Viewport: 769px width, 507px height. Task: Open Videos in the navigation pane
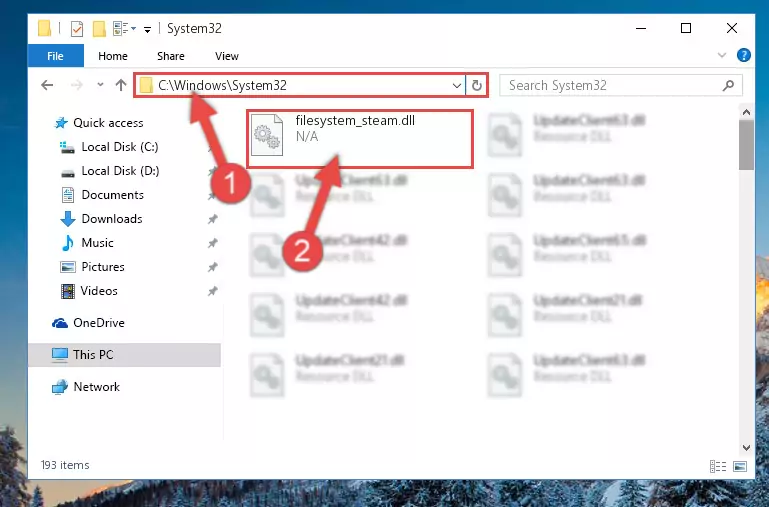tap(99, 291)
